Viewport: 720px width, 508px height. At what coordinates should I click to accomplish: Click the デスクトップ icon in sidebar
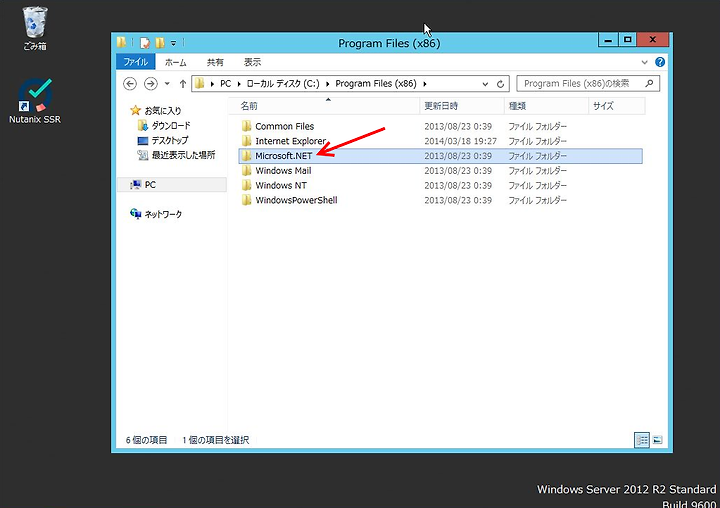[143, 141]
